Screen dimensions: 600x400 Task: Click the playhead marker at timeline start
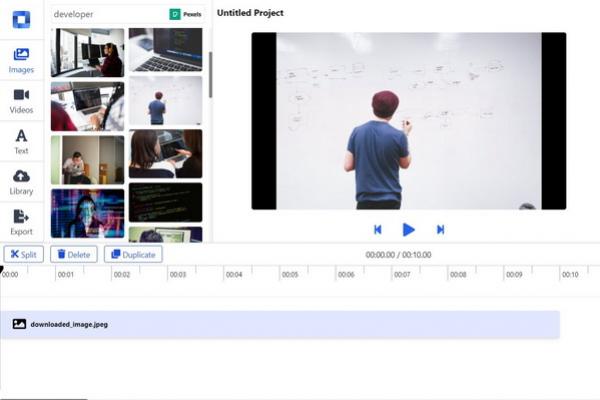2,270
